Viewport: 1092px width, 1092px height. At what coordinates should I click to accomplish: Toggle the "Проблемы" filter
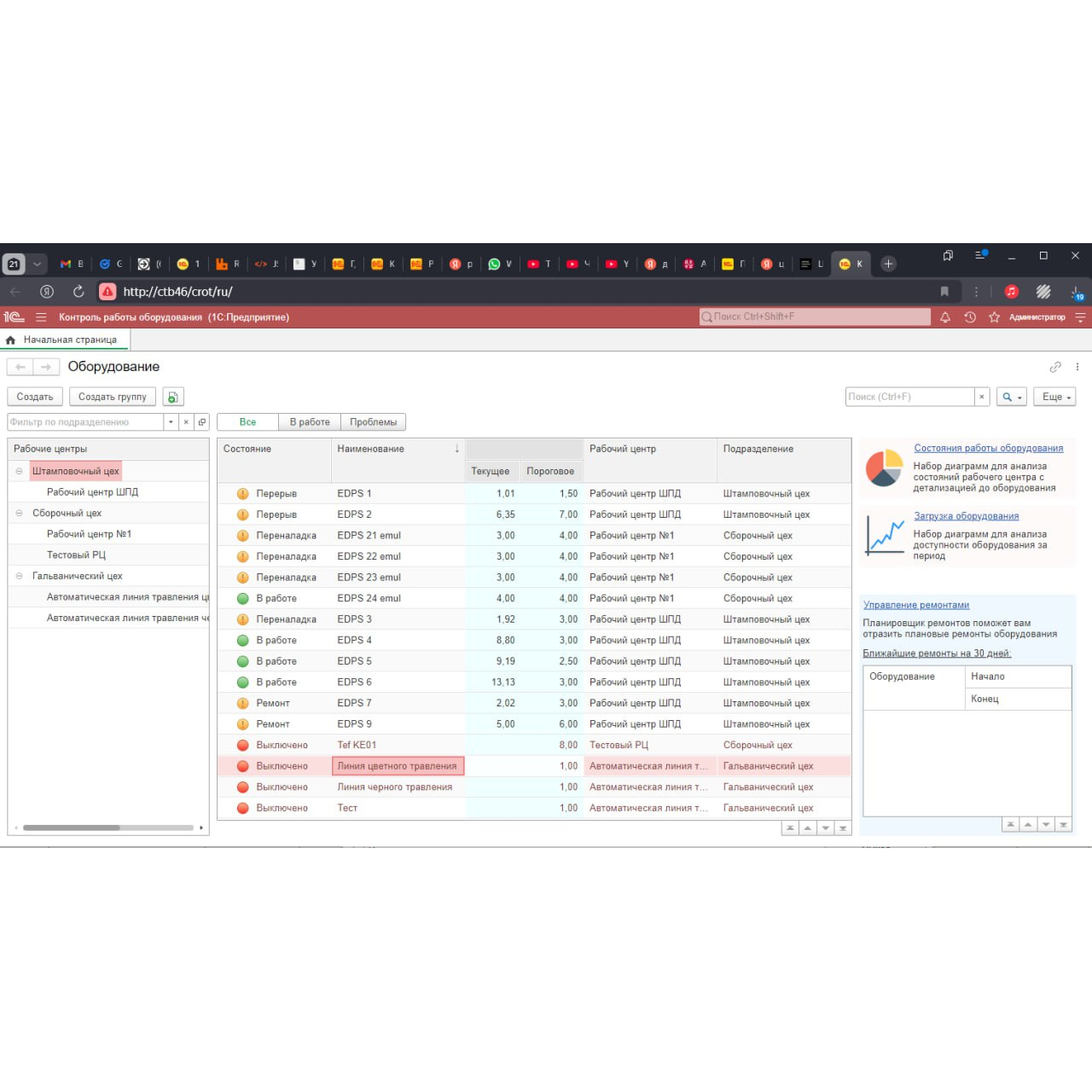click(373, 422)
